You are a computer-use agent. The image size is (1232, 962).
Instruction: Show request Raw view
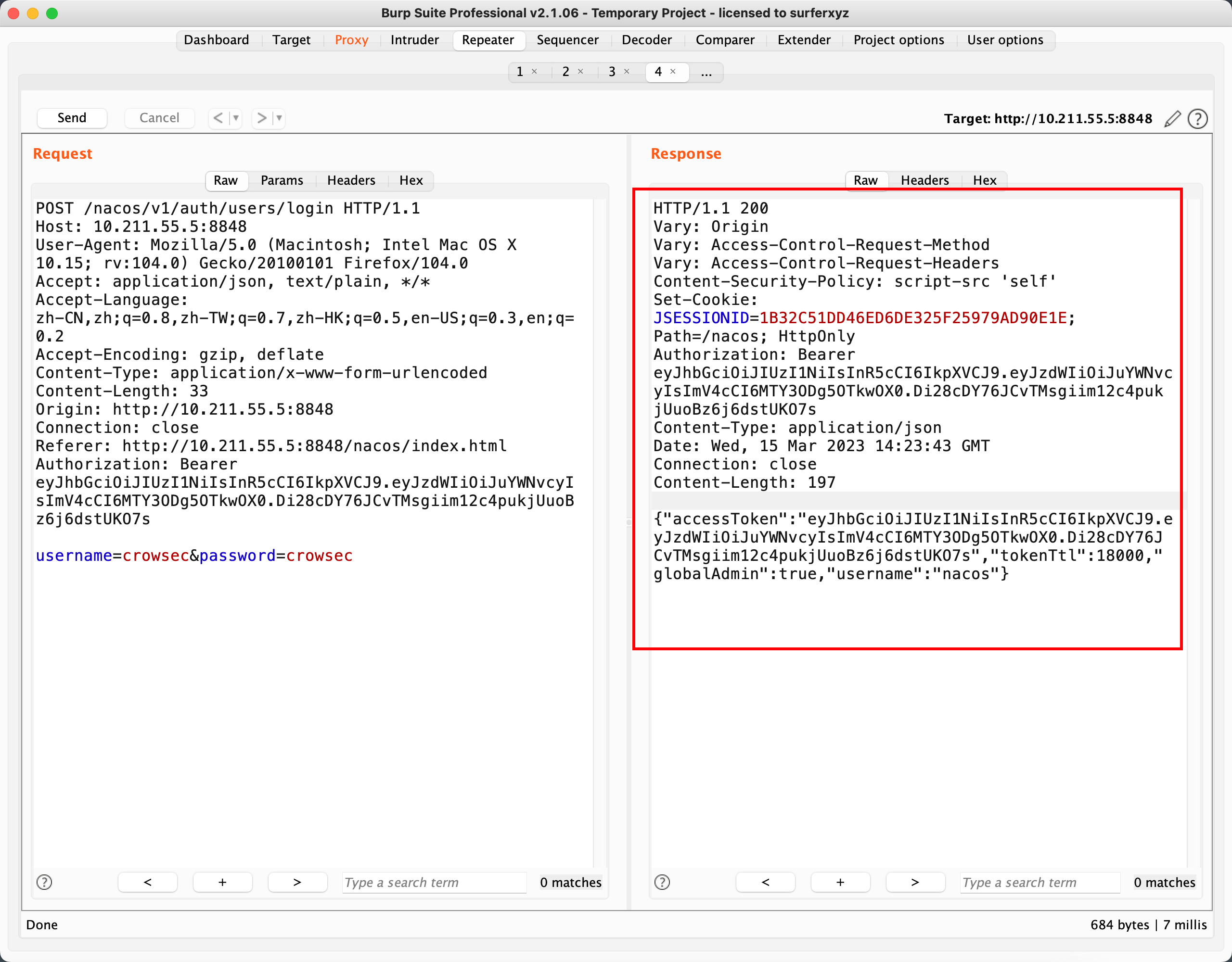pyautogui.click(x=226, y=180)
